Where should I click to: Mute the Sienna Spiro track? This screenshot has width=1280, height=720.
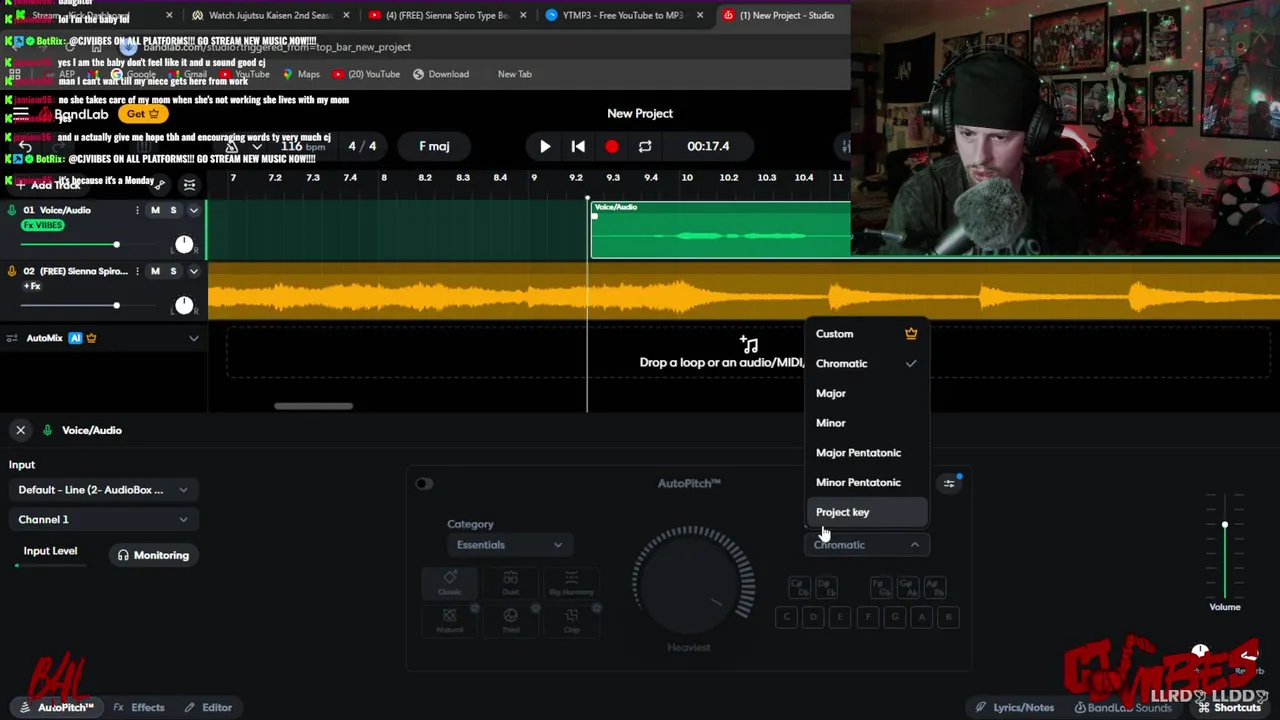pos(155,271)
